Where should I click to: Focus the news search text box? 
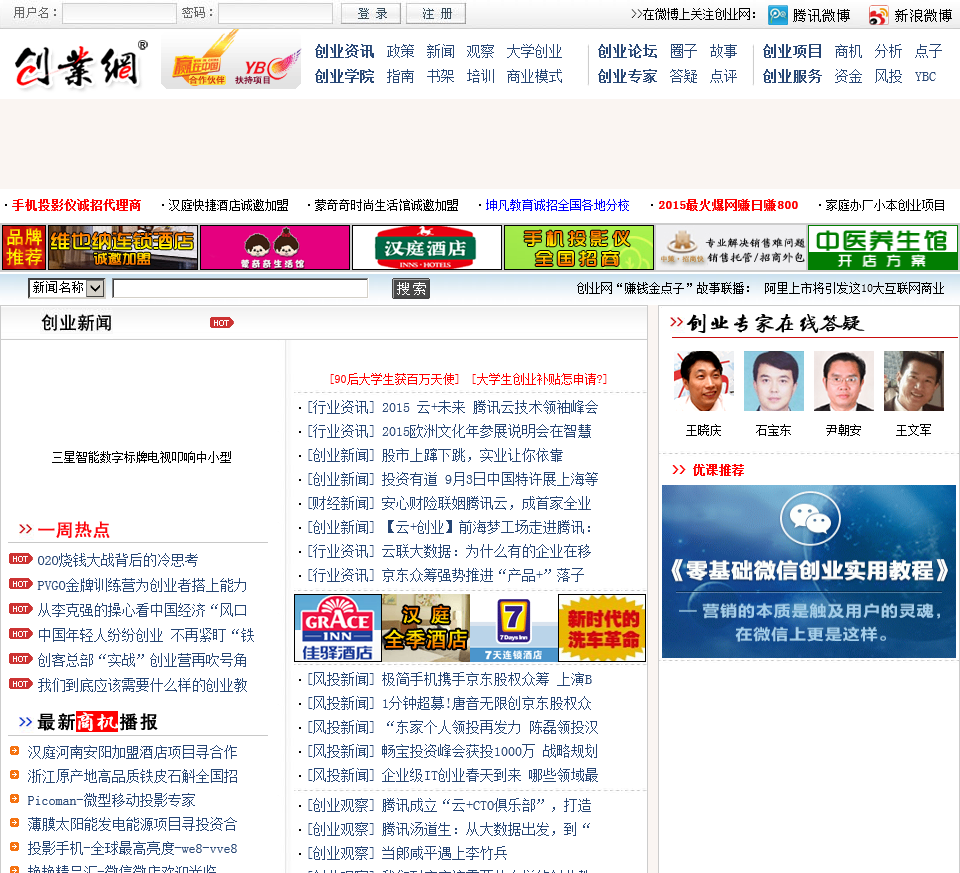241,288
